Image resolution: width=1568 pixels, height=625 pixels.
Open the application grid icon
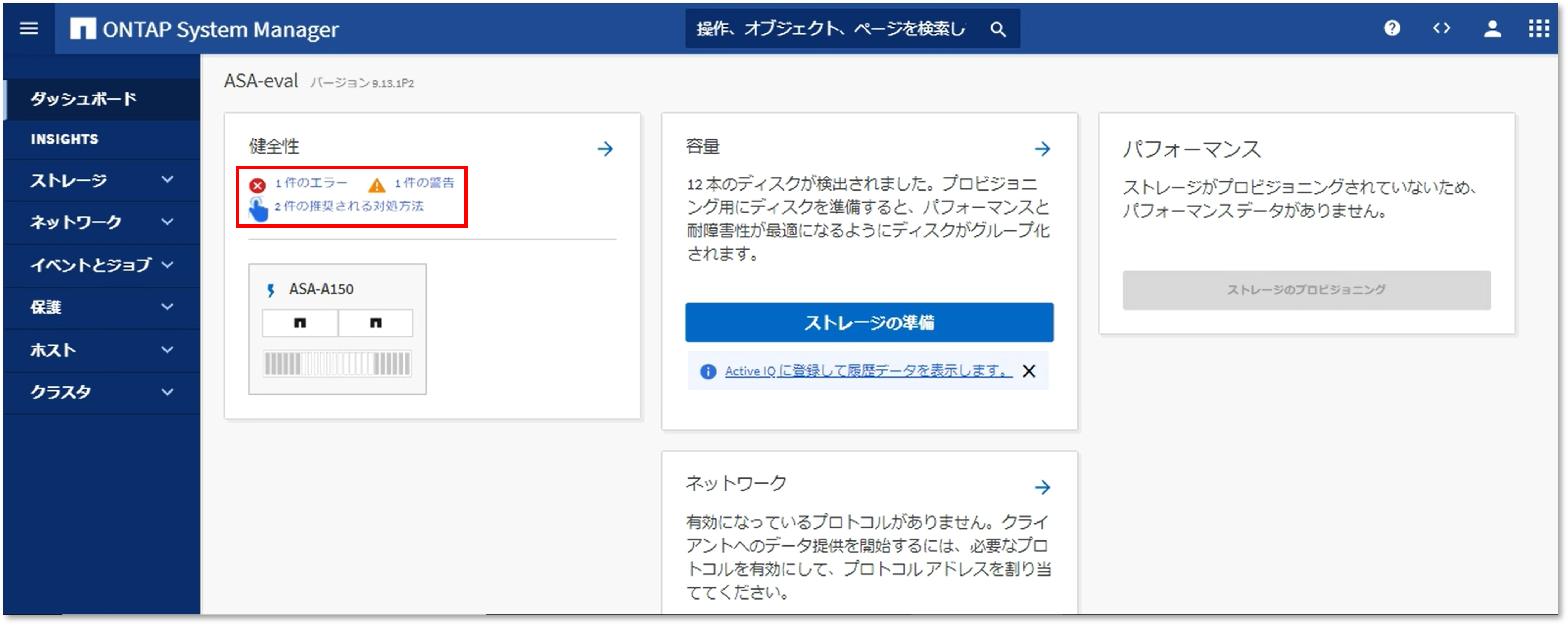click(1539, 29)
